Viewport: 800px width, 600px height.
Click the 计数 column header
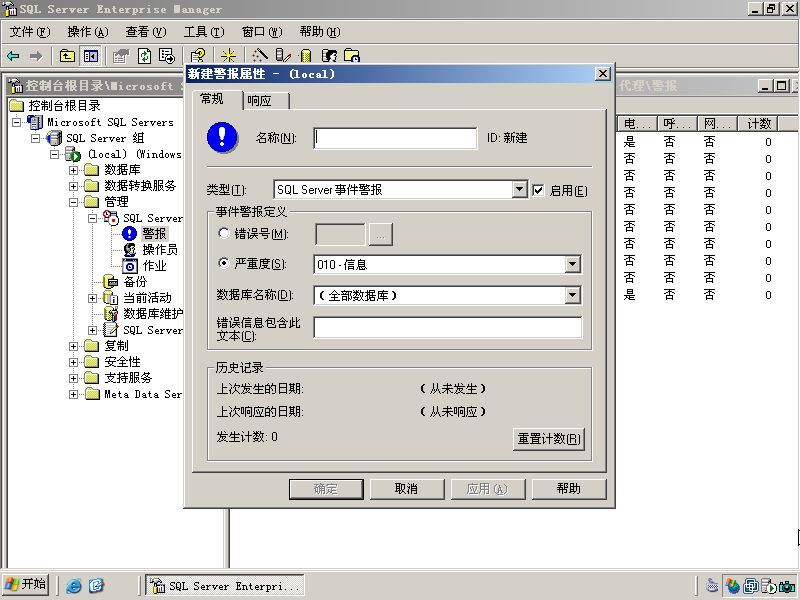pos(759,123)
